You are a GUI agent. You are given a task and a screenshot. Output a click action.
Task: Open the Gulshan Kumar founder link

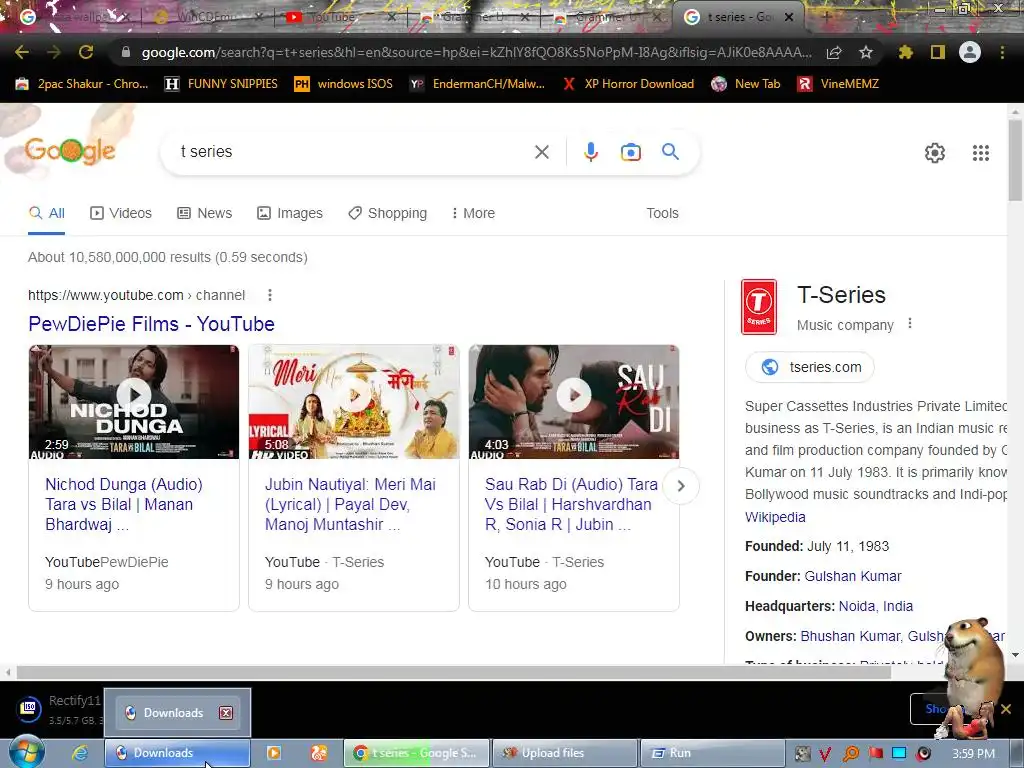[x=852, y=576]
